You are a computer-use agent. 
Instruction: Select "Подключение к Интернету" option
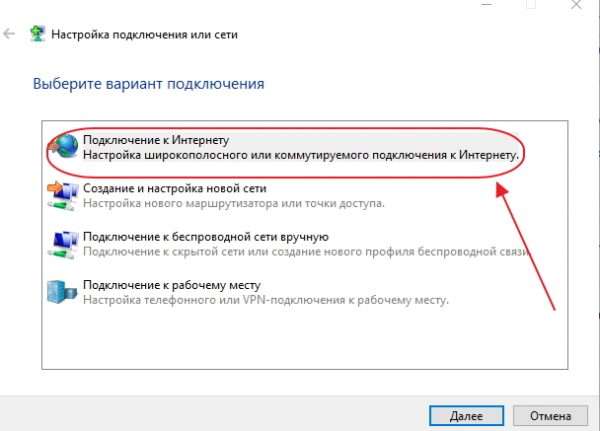point(156,140)
